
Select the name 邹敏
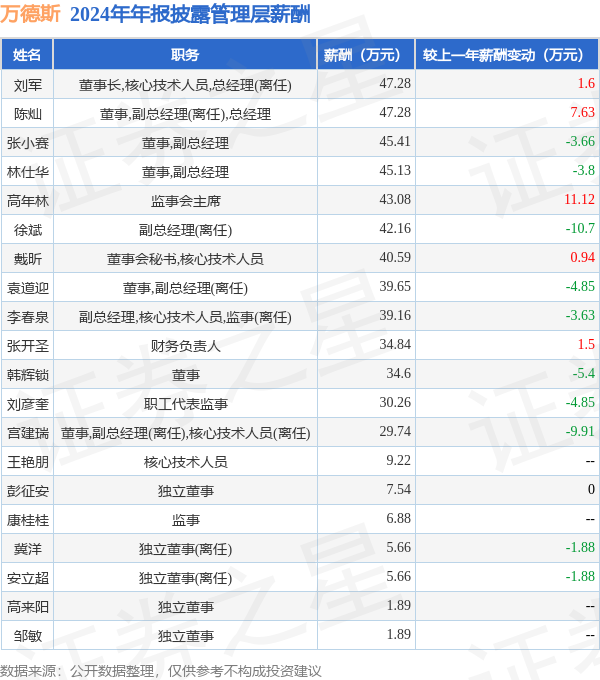click(28, 636)
